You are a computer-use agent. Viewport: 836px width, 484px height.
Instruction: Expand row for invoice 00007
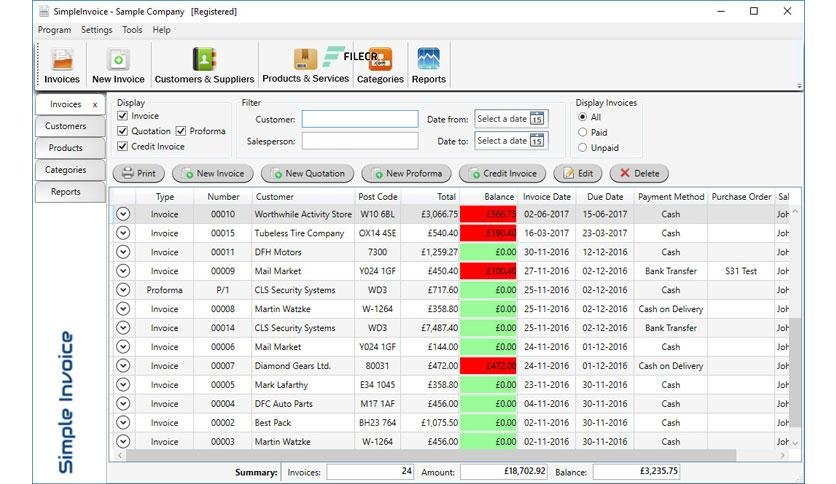pyautogui.click(x=123, y=366)
